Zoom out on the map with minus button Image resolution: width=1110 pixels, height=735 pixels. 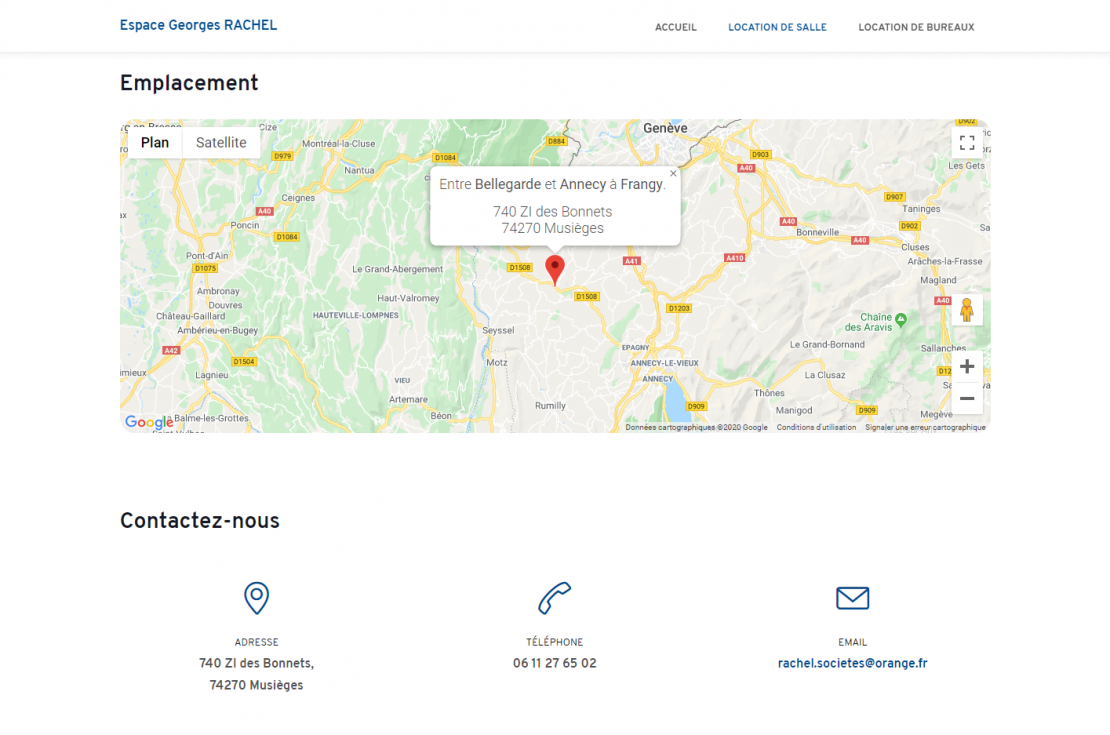pyautogui.click(x=967, y=399)
